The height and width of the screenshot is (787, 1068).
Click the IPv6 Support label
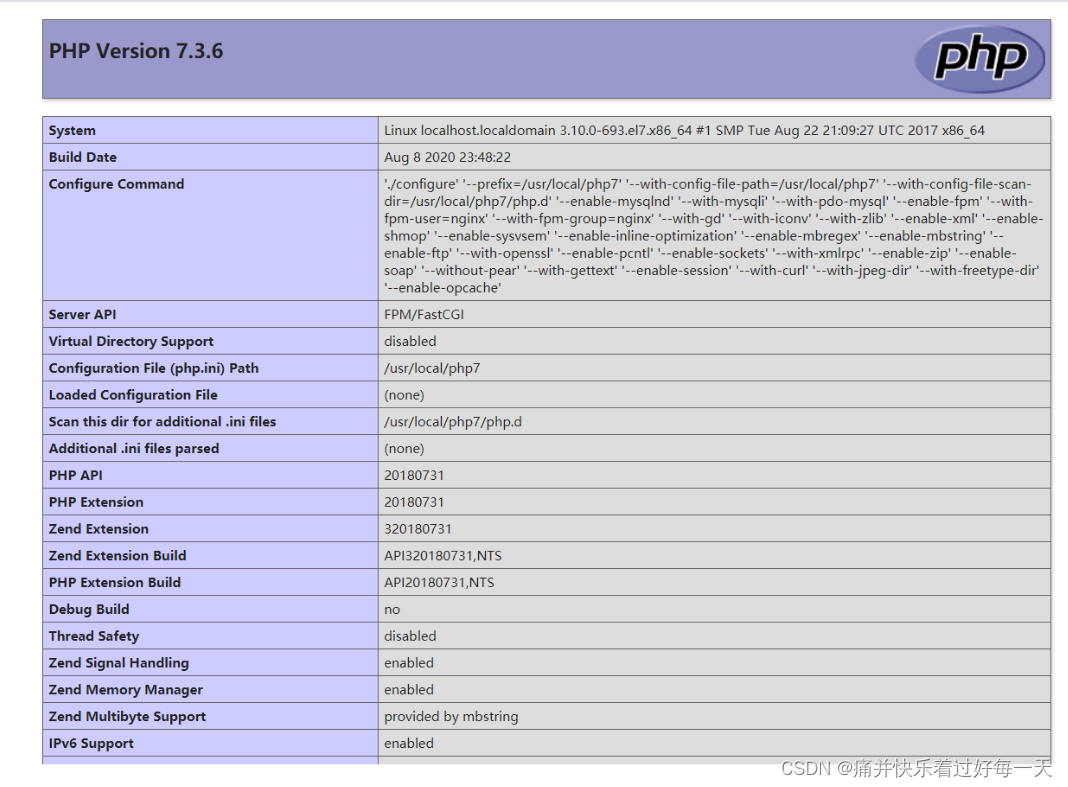pos(91,743)
